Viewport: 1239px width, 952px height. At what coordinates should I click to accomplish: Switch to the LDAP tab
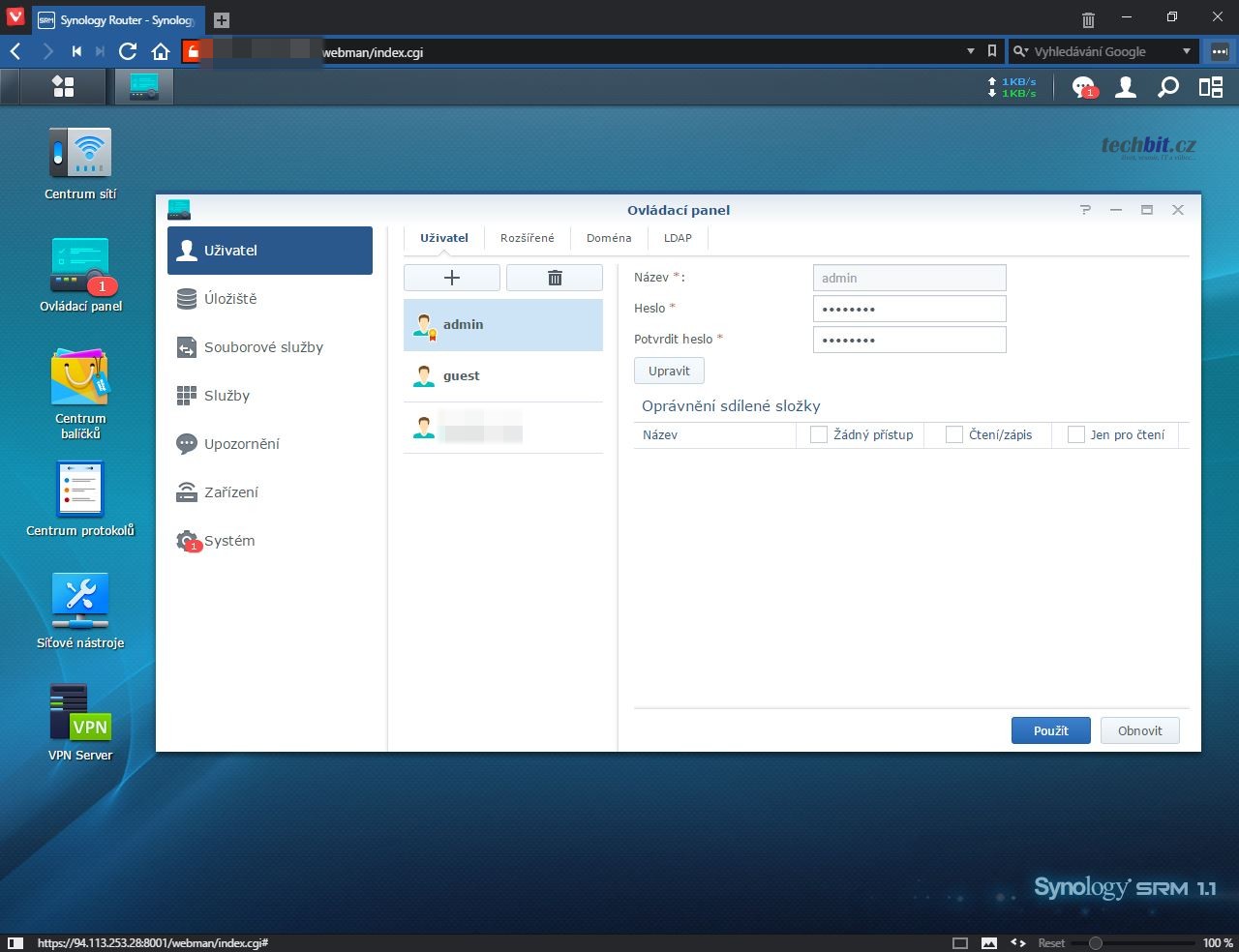pos(678,238)
